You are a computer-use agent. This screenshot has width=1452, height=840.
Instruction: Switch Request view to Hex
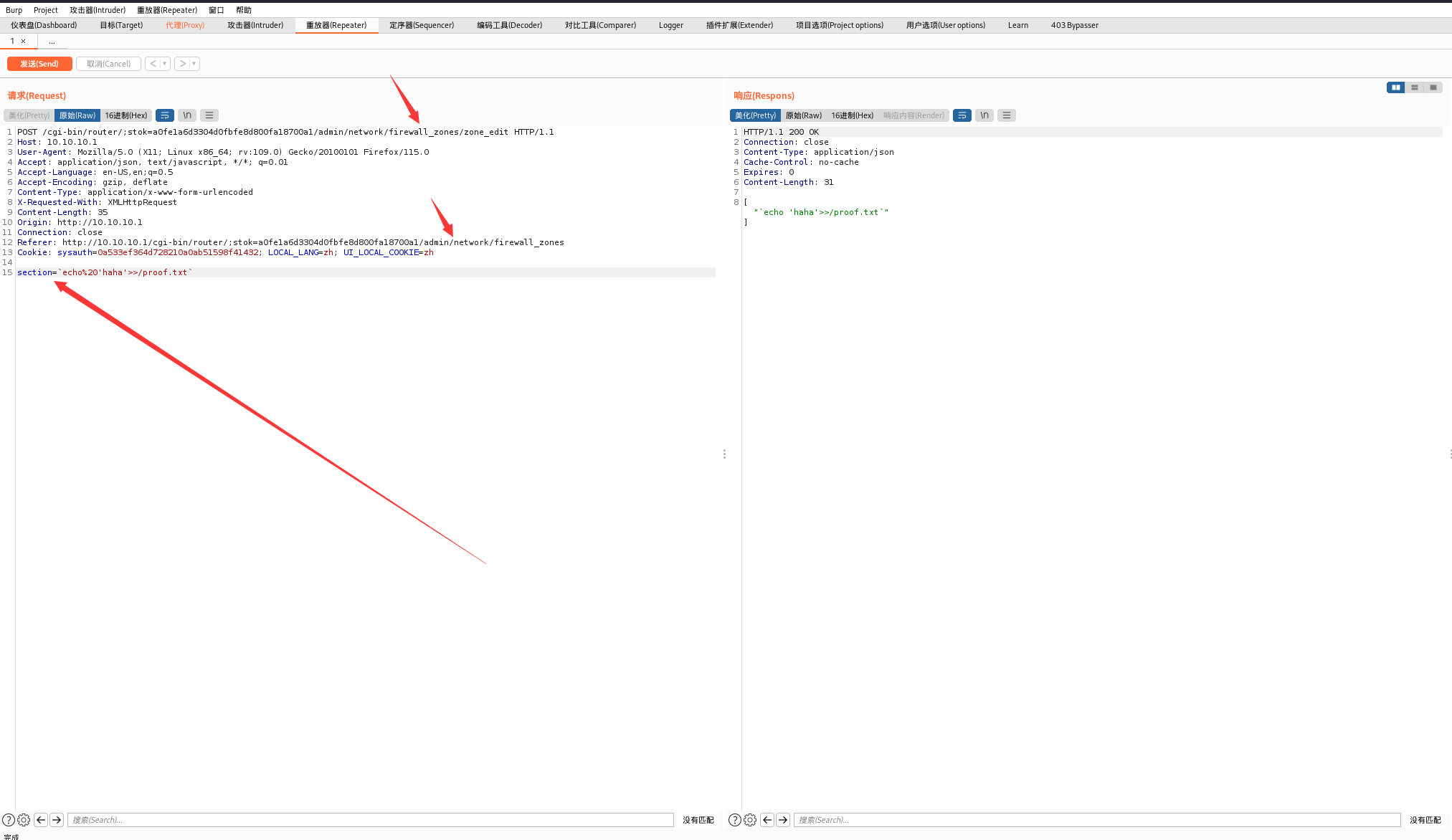(x=126, y=115)
